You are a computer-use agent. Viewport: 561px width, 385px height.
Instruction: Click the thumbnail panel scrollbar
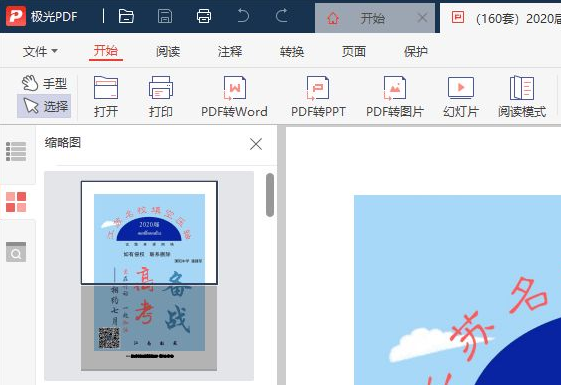(270, 195)
